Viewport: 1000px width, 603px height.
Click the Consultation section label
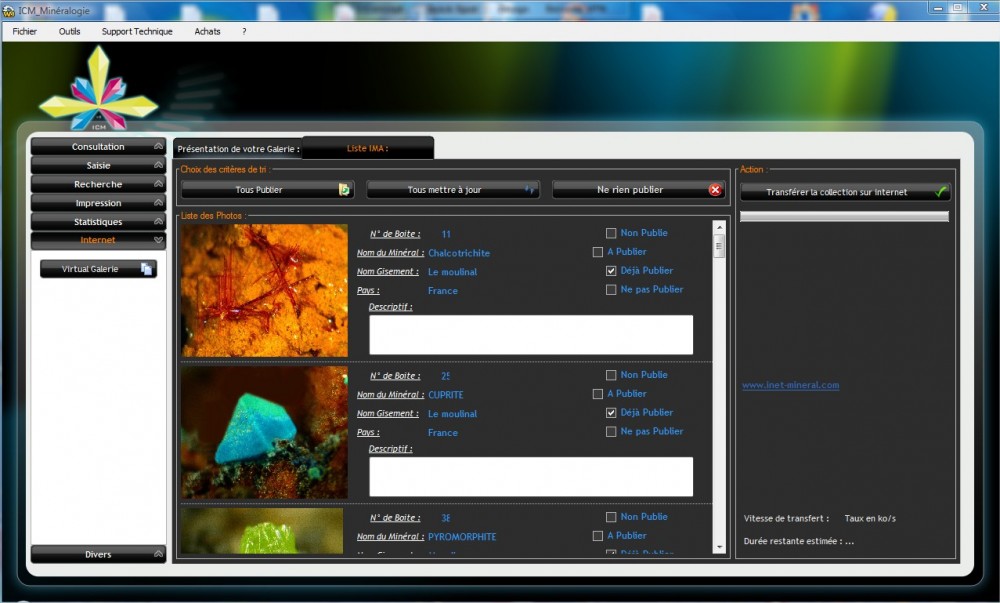[x=98, y=147]
